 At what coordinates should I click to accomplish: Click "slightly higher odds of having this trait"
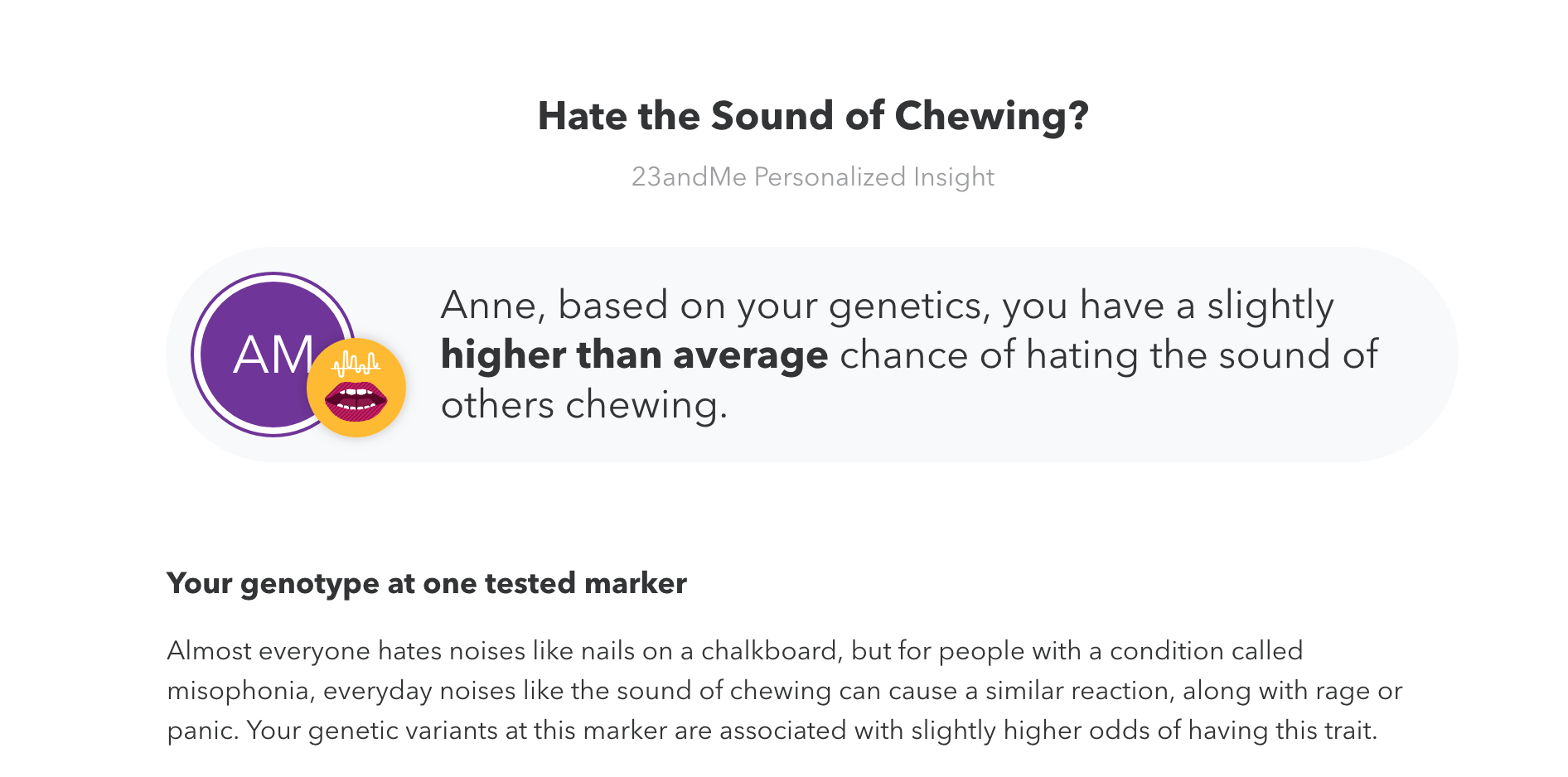[x=1144, y=731]
